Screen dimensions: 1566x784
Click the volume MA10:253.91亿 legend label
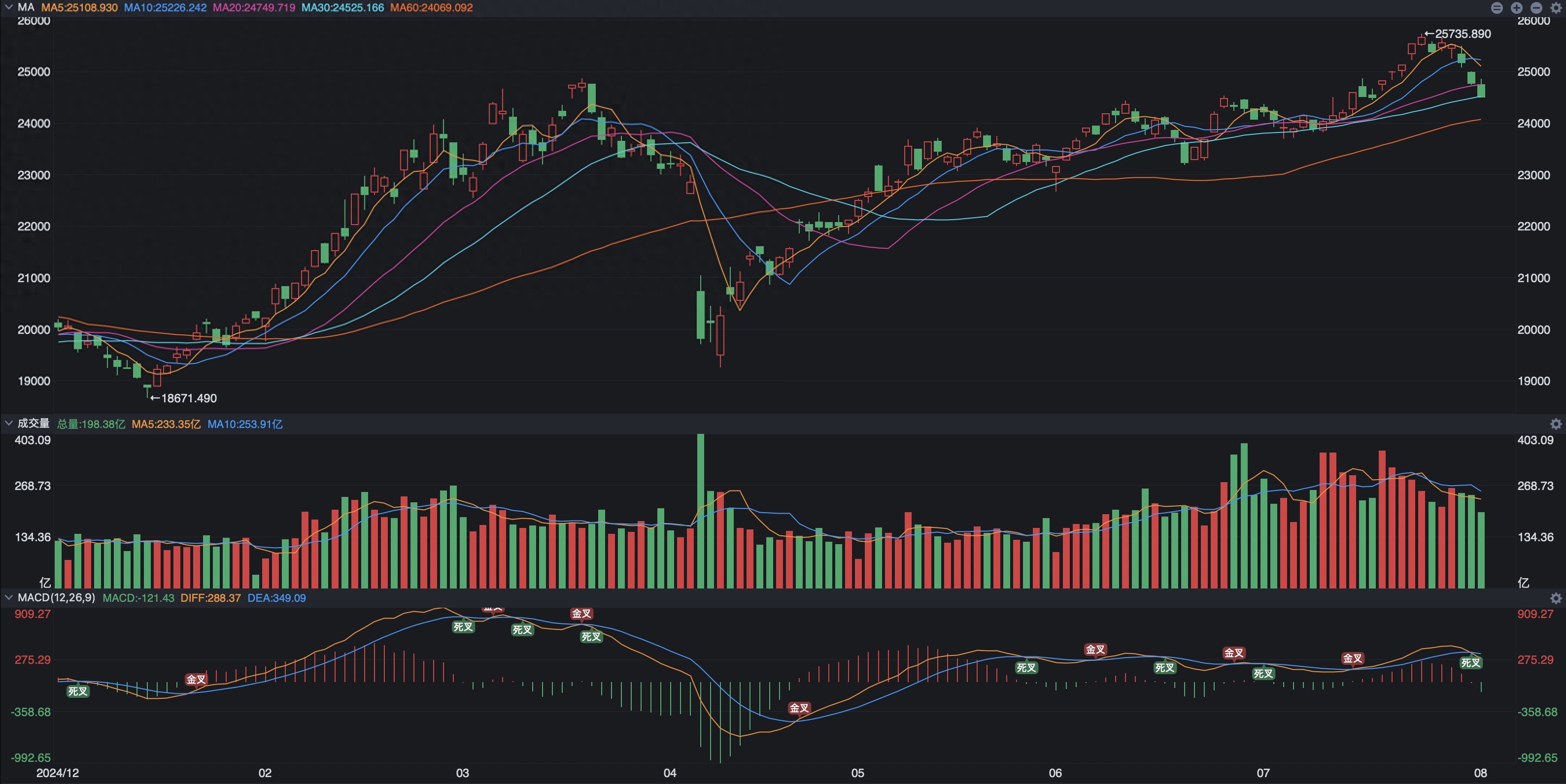point(245,424)
